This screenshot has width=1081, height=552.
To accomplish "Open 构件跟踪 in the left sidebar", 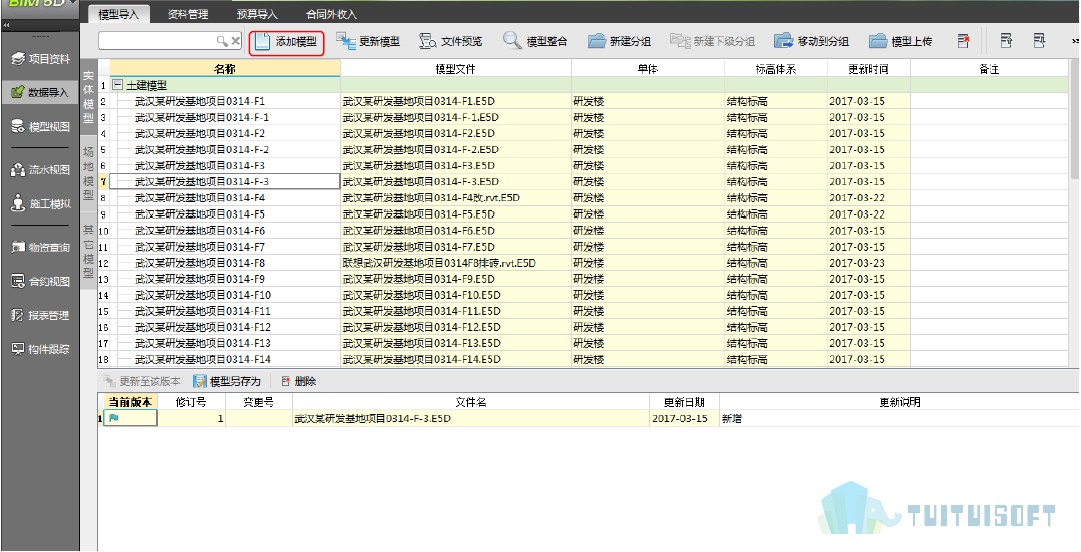I will [40, 349].
